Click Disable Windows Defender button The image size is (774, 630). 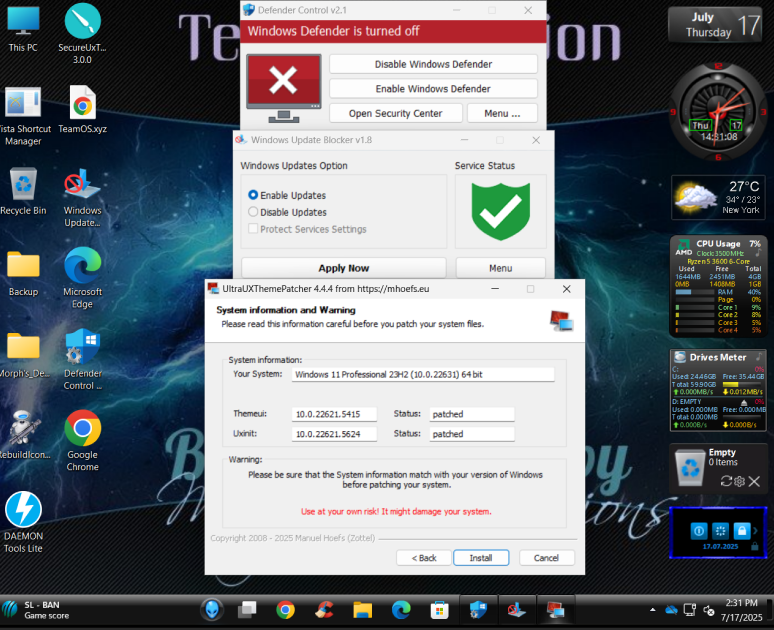coord(433,64)
